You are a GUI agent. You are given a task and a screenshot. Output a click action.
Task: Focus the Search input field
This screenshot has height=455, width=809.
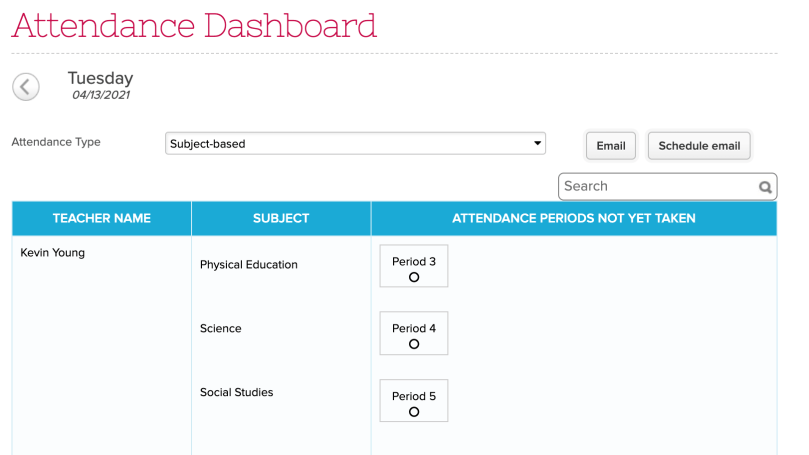[x=655, y=186]
